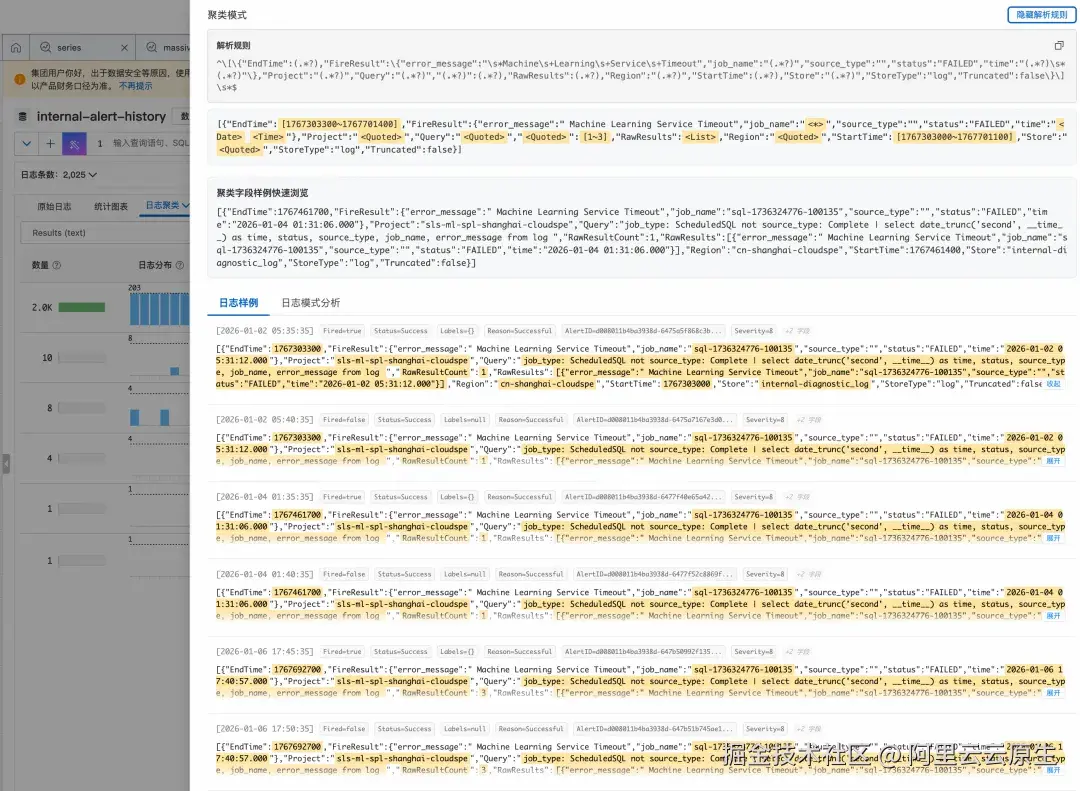1080x791 pixels.
Task: Add a new query with plus icon
Action: coord(50,143)
